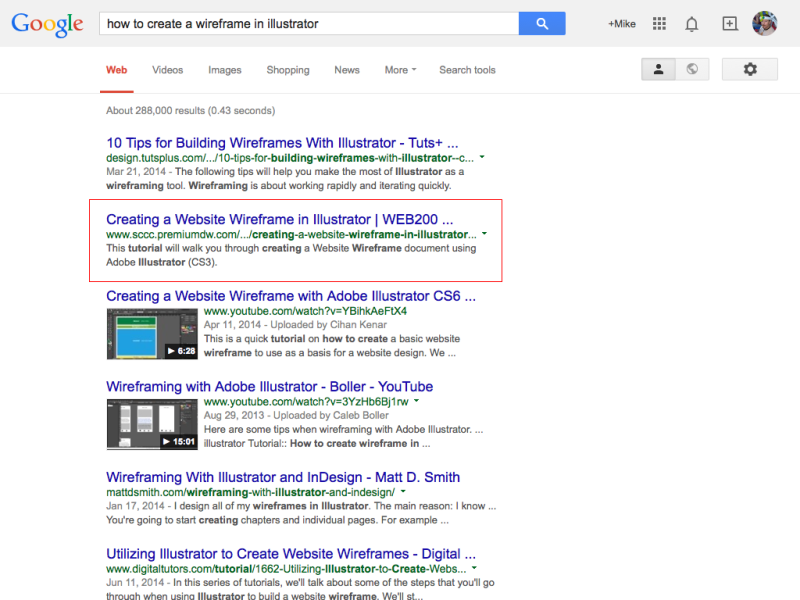
Task: Select the Web tab
Action: pos(116,70)
